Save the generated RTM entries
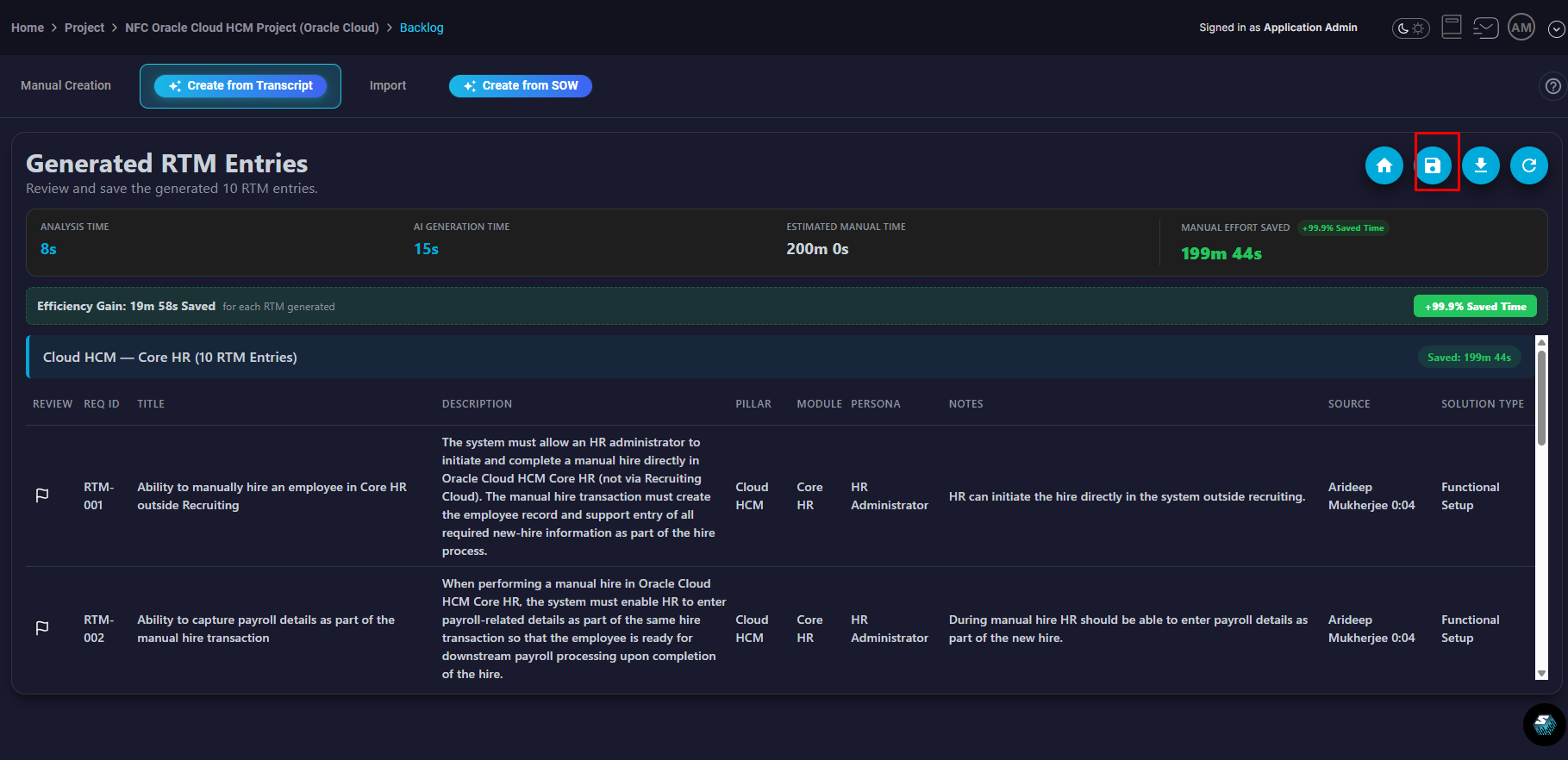Screen dimensions: 1568x760 [x=1433, y=165]
